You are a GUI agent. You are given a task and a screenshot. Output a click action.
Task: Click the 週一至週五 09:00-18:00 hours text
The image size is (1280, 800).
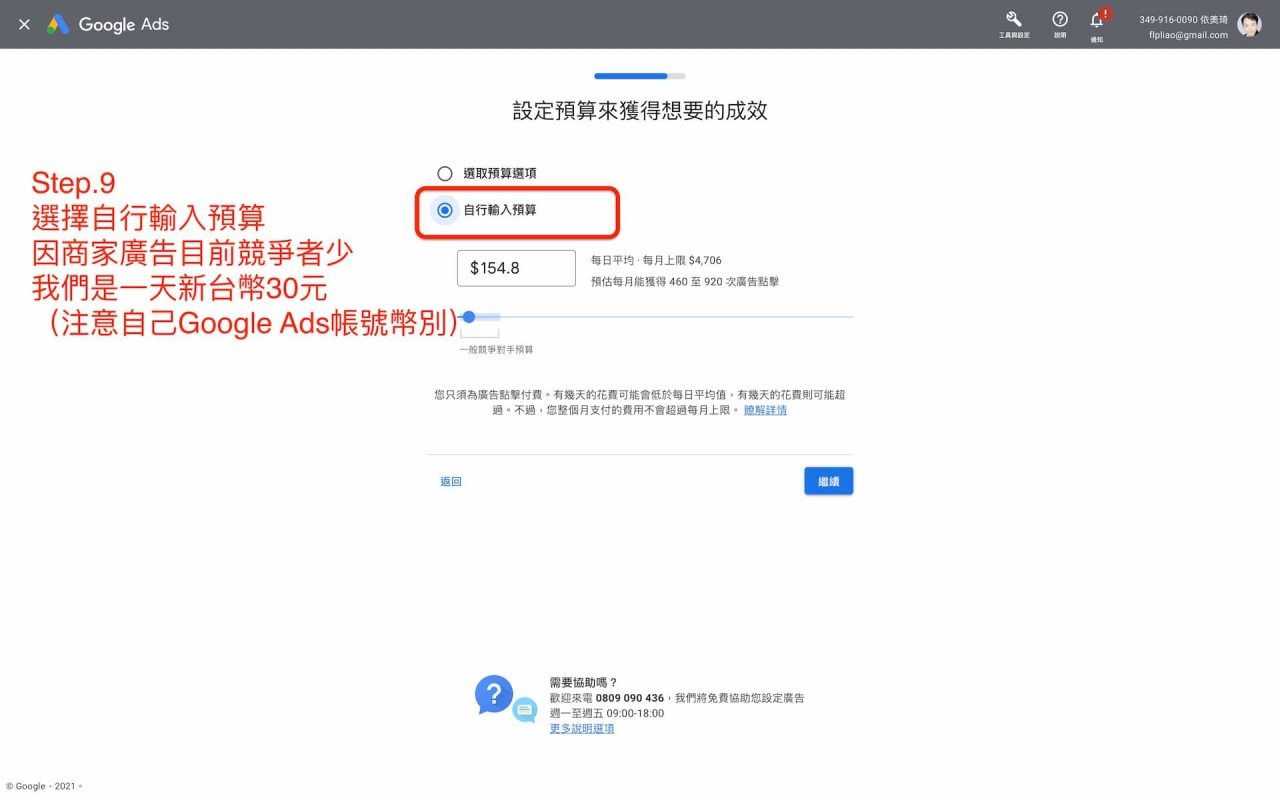tap(607, 714)
